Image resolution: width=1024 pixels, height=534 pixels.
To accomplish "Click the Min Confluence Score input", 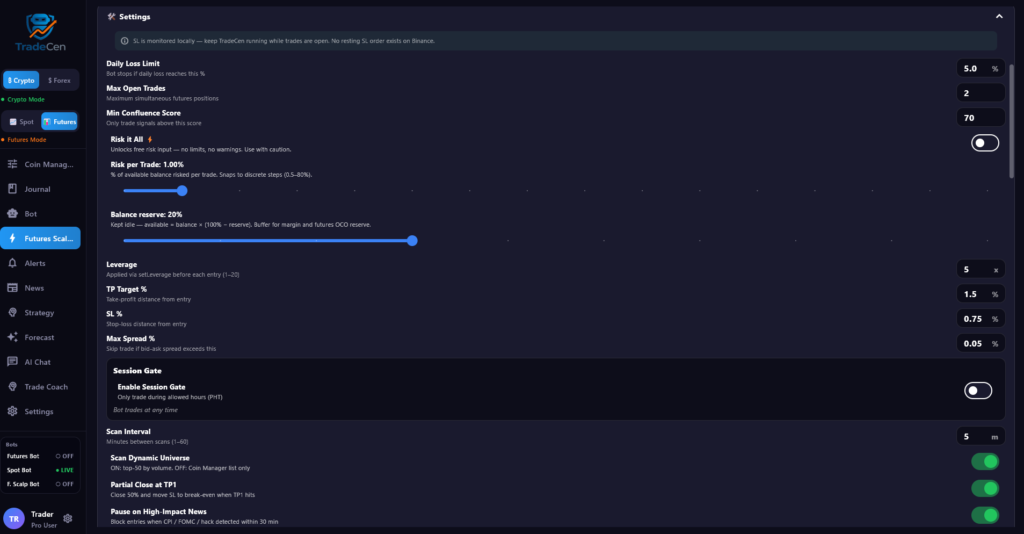I will pyautogui.click(x=980, y=118).
